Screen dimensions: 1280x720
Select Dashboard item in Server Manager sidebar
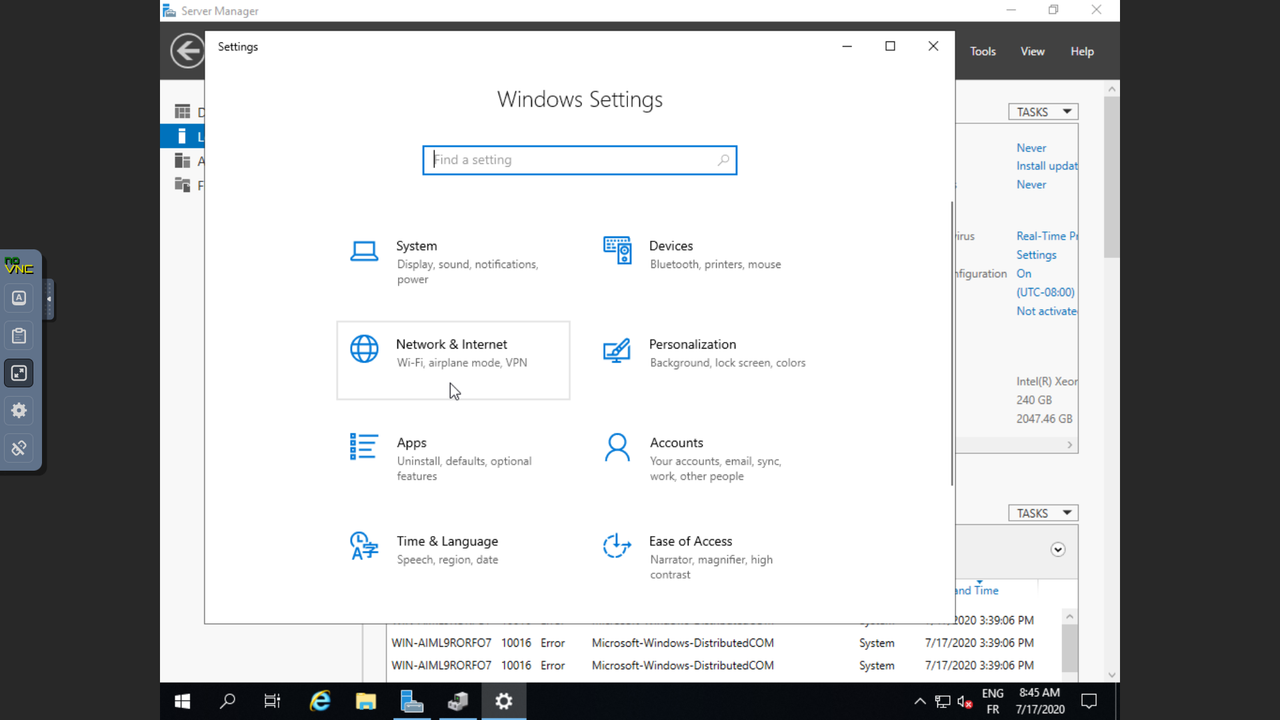click(182, 112)
